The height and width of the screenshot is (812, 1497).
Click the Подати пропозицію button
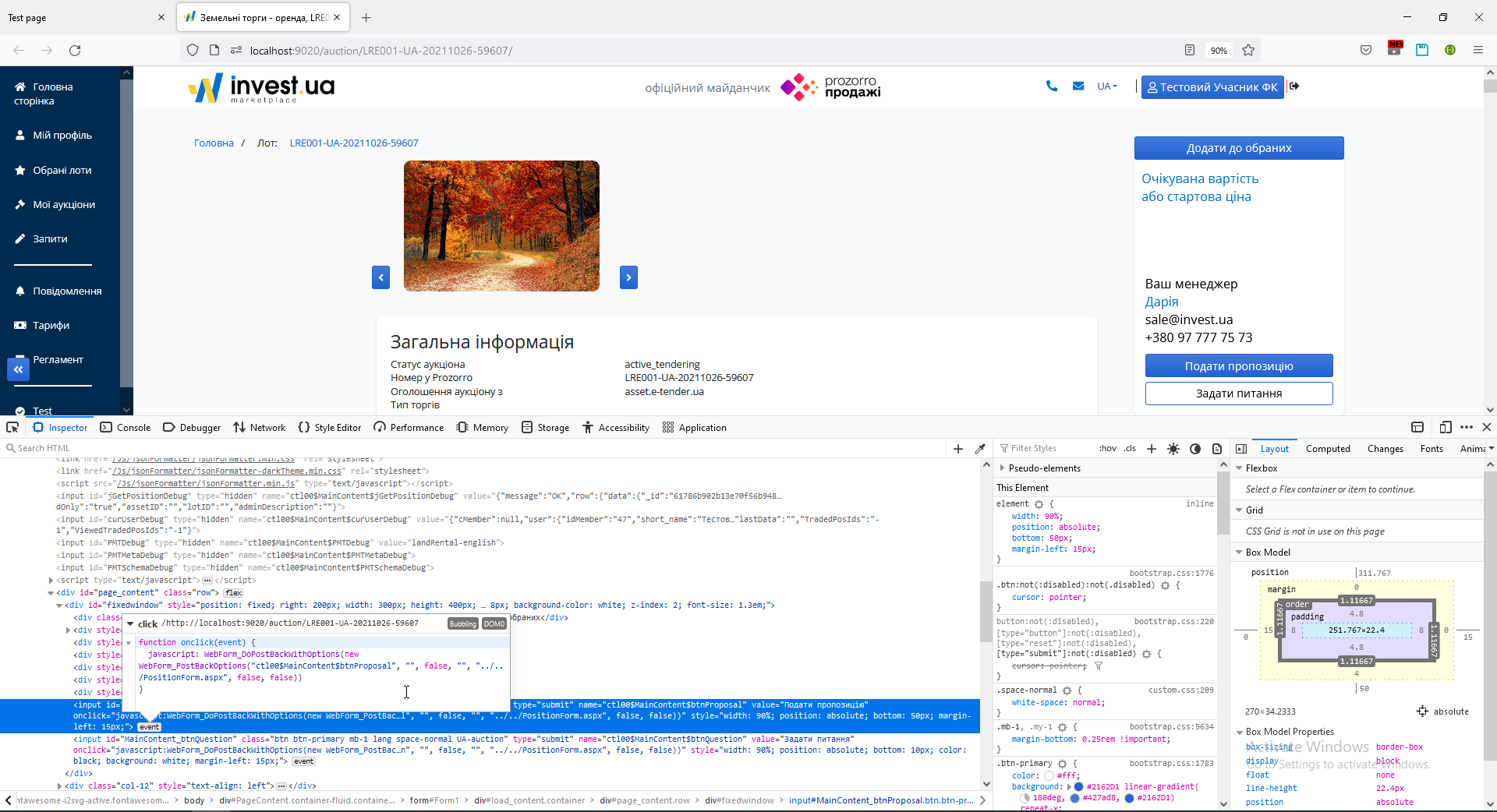(x=1239, y=365)
